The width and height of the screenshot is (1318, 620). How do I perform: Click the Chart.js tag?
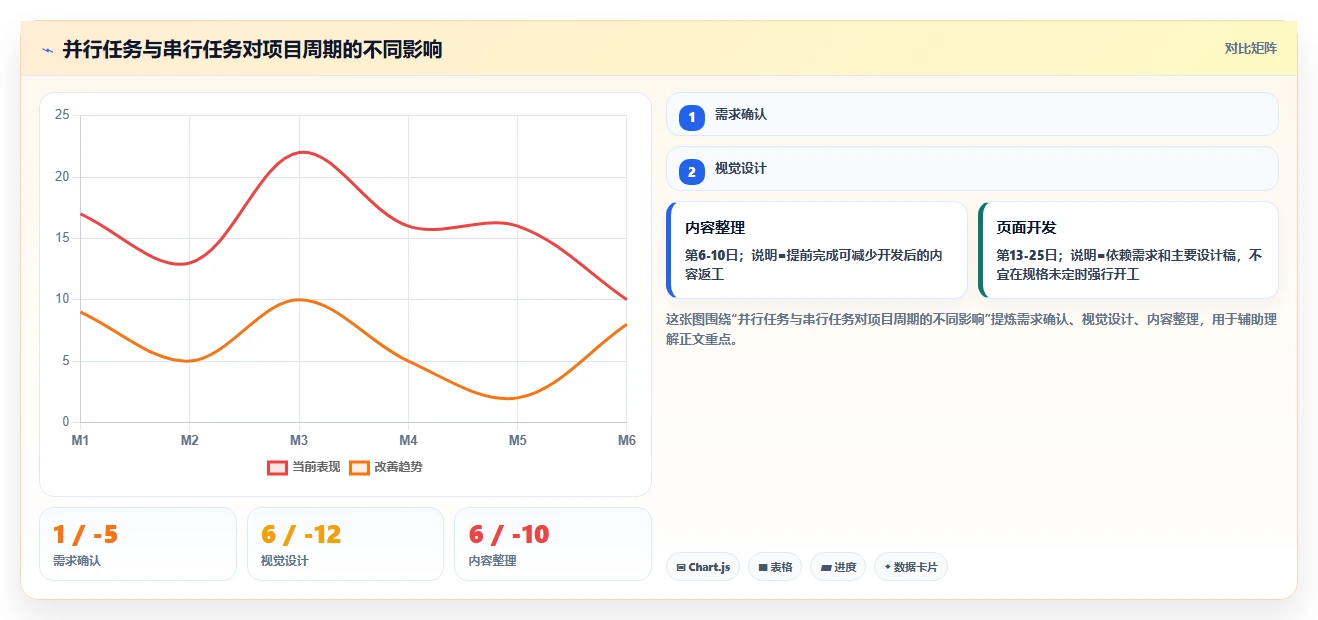pos(703,567)
